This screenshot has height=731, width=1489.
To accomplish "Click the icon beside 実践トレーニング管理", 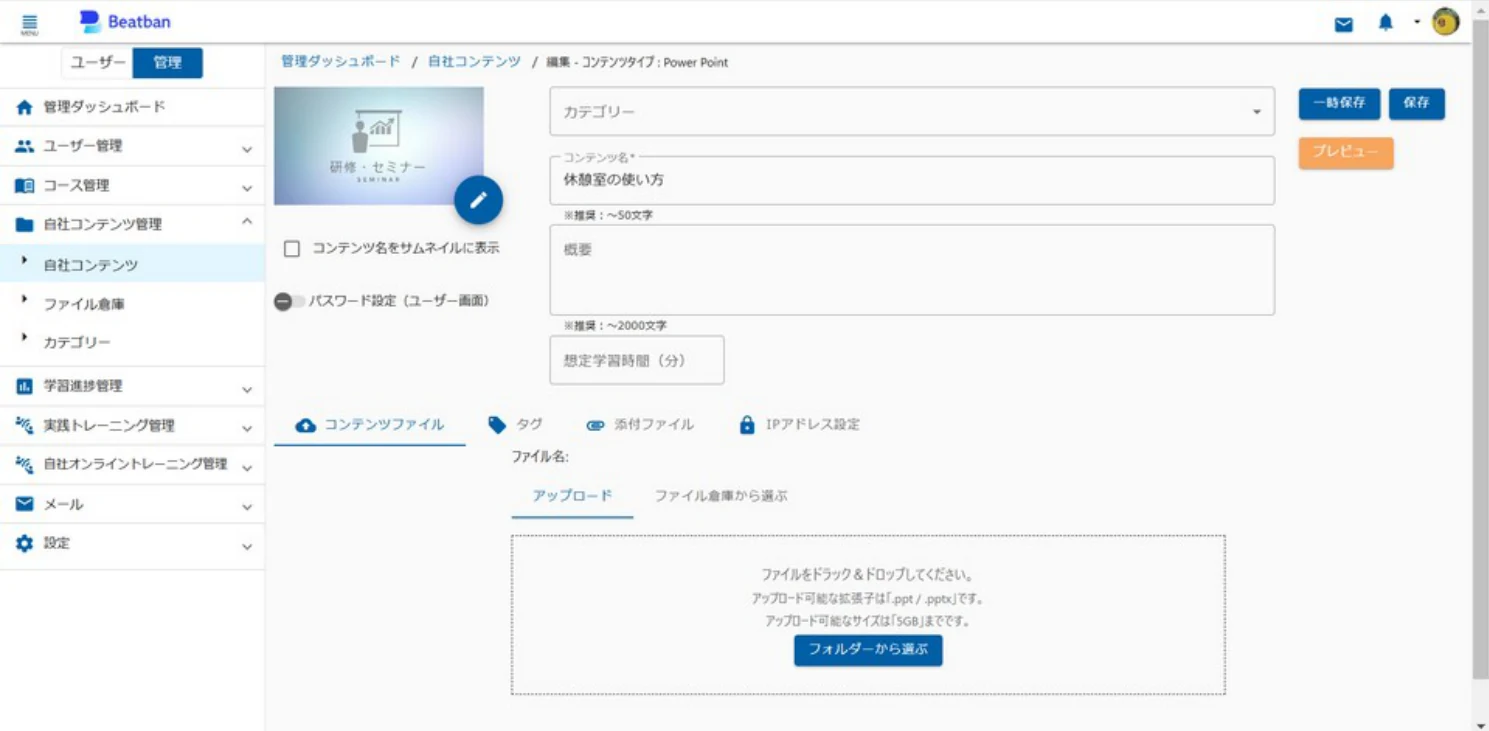I will click(25, 425).
